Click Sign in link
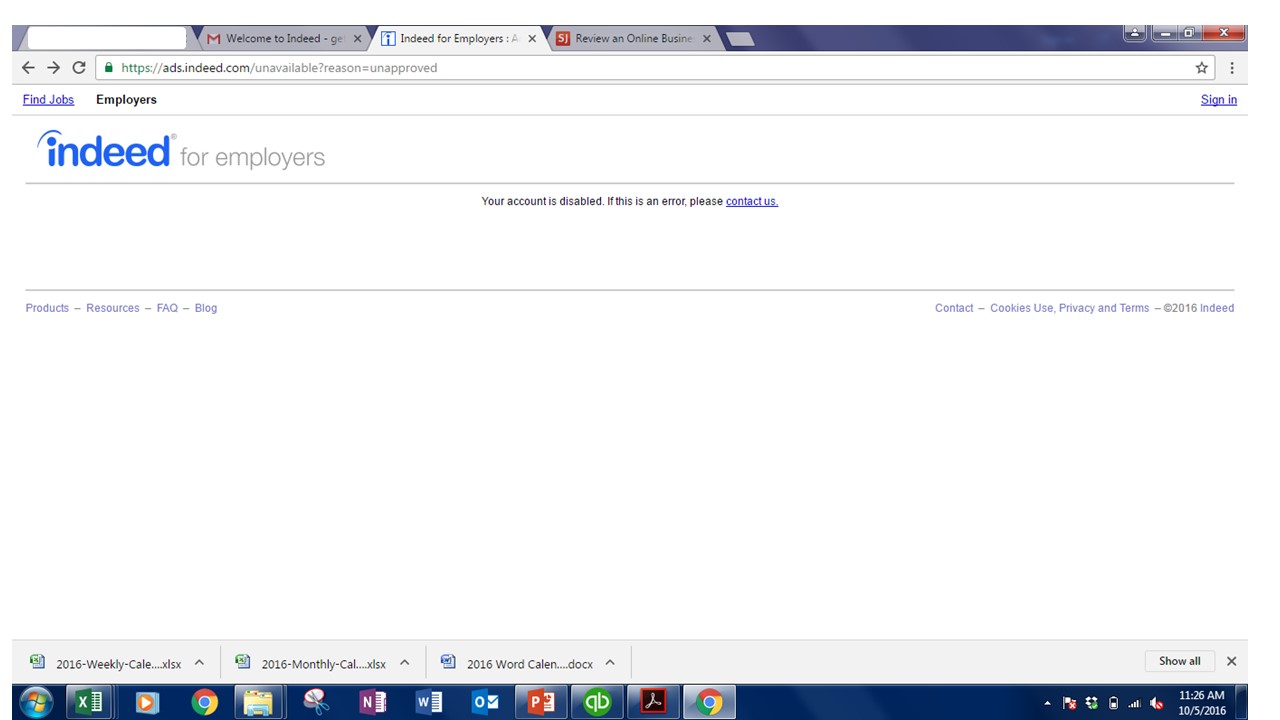This screenshot has height=720, width=1280. [1218, 100]
